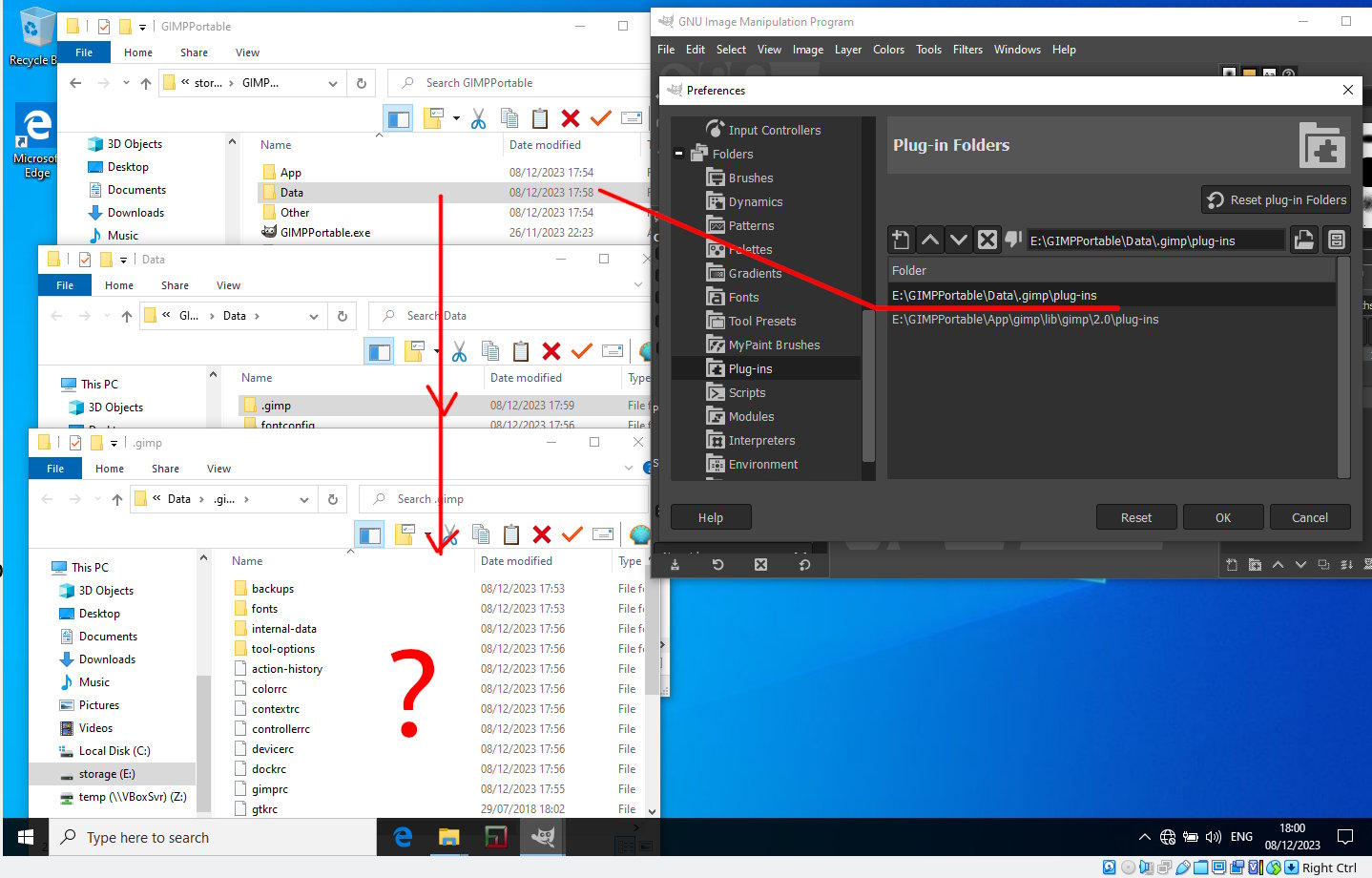This screenshot has width=1372, height=878.
Task: Select Fonts in Preferences folder tree
Action: (744, 297)
